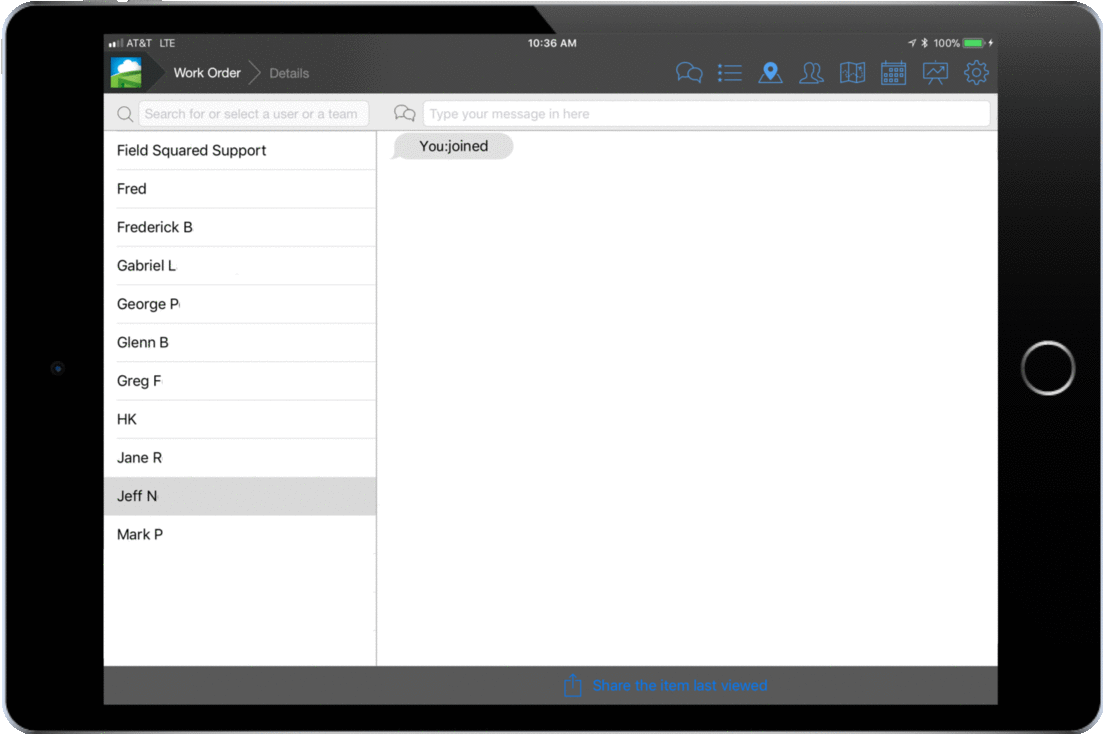Open the calendar scheduling icon
Viewport: 1103px width, 734px height.
coord(893,72)
